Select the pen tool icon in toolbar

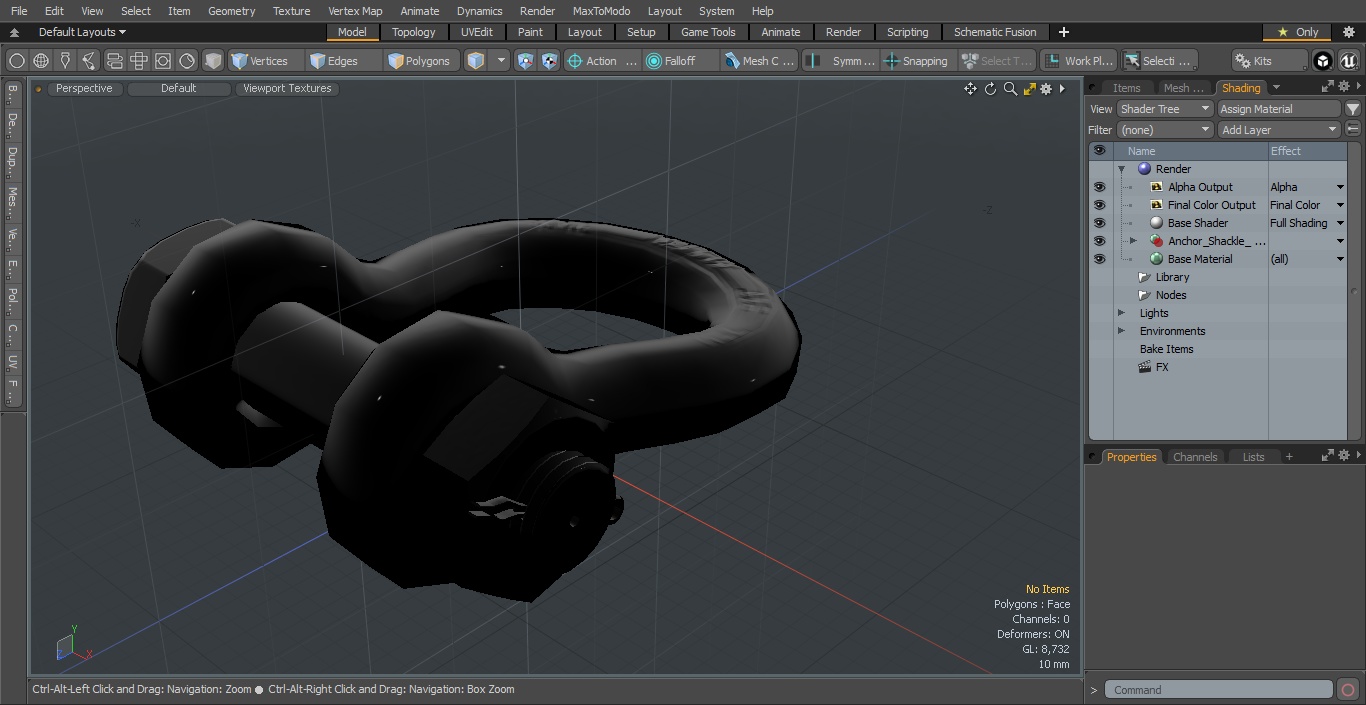[65, 61]
